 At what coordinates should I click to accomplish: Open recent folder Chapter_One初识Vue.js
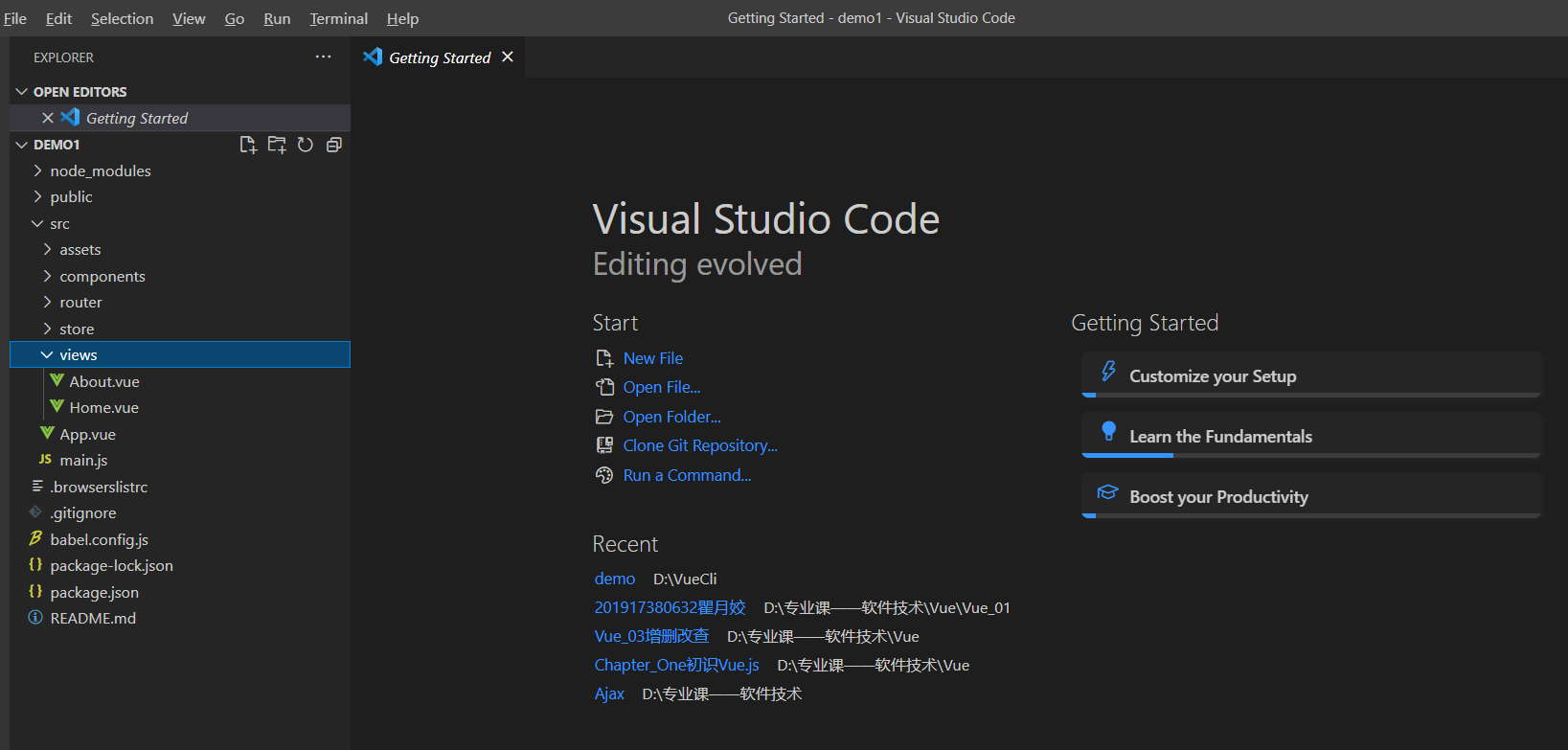point(676,665)
